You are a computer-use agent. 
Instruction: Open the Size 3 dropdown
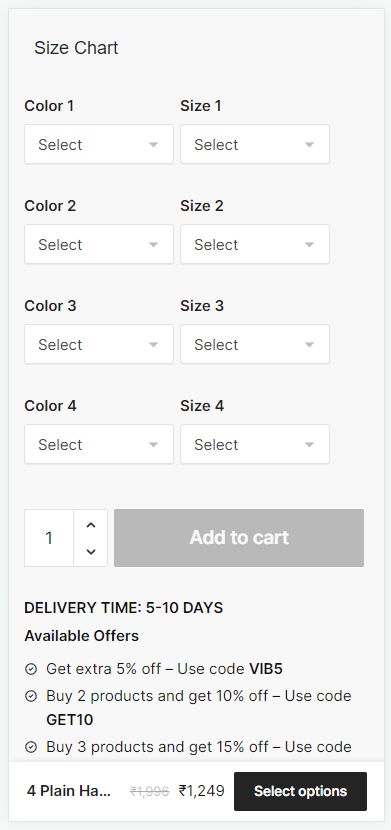coord(255,344)
